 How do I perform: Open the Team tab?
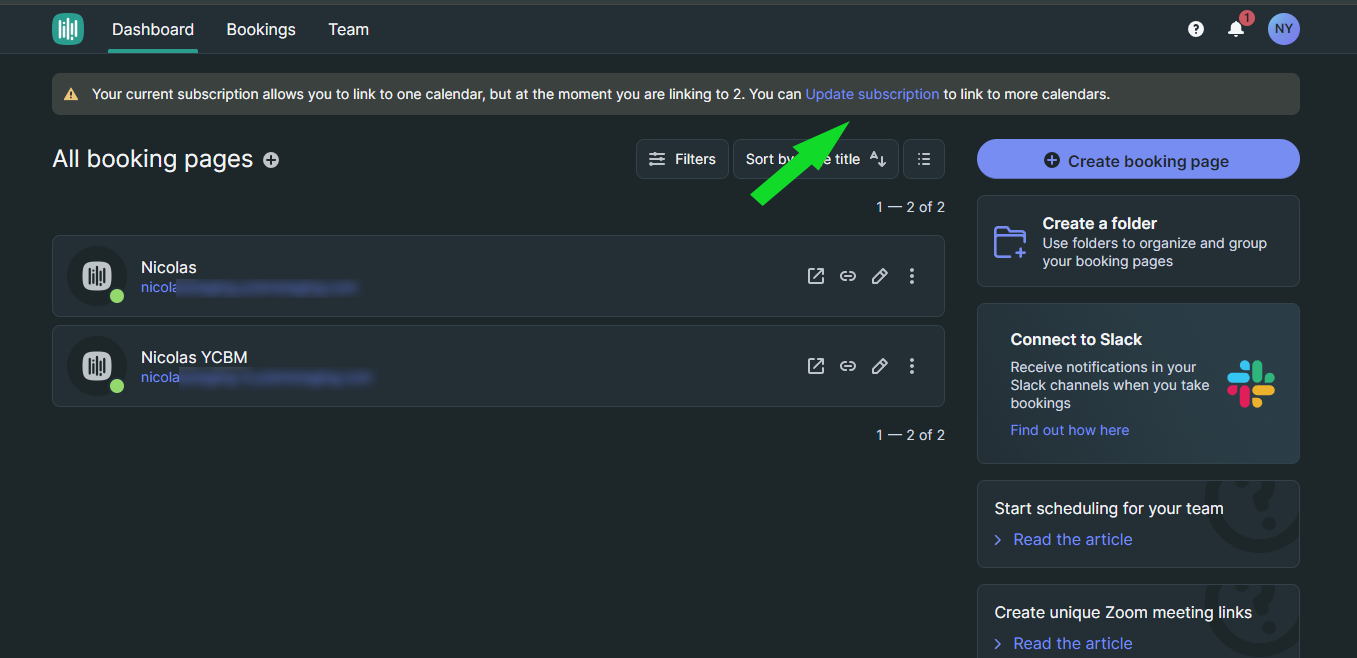[348, 29]
